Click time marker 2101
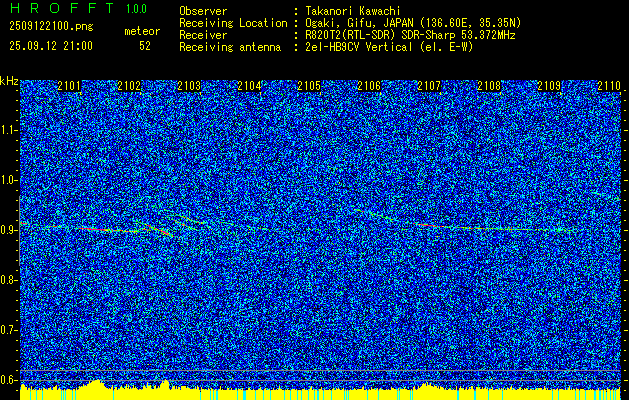Image resolution: width=629 pixels, height=400 pixels. coord(69,86)
